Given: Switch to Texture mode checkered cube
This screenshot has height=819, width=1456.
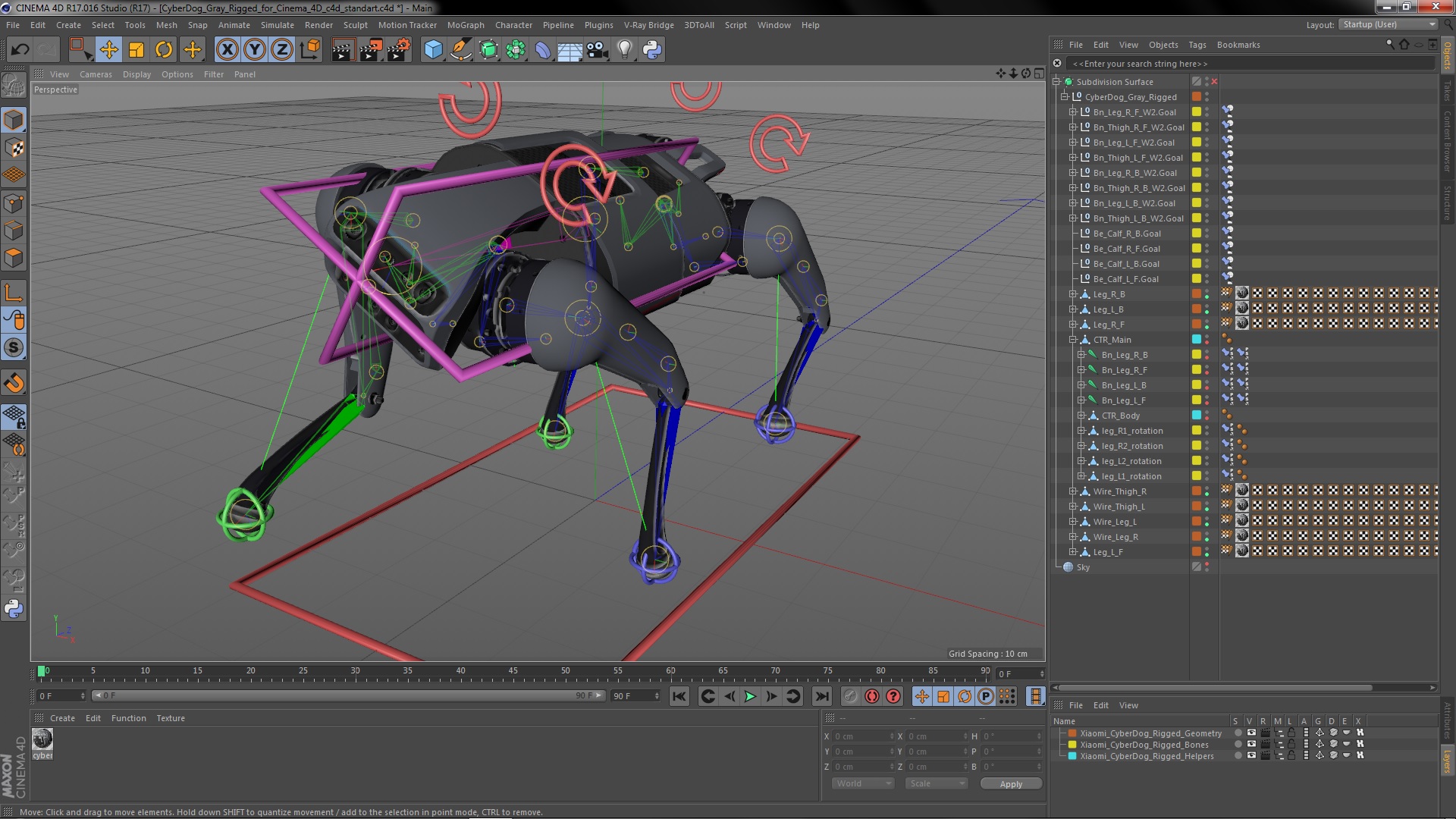Looking at the screenshot, I should (x=14, y=148).
